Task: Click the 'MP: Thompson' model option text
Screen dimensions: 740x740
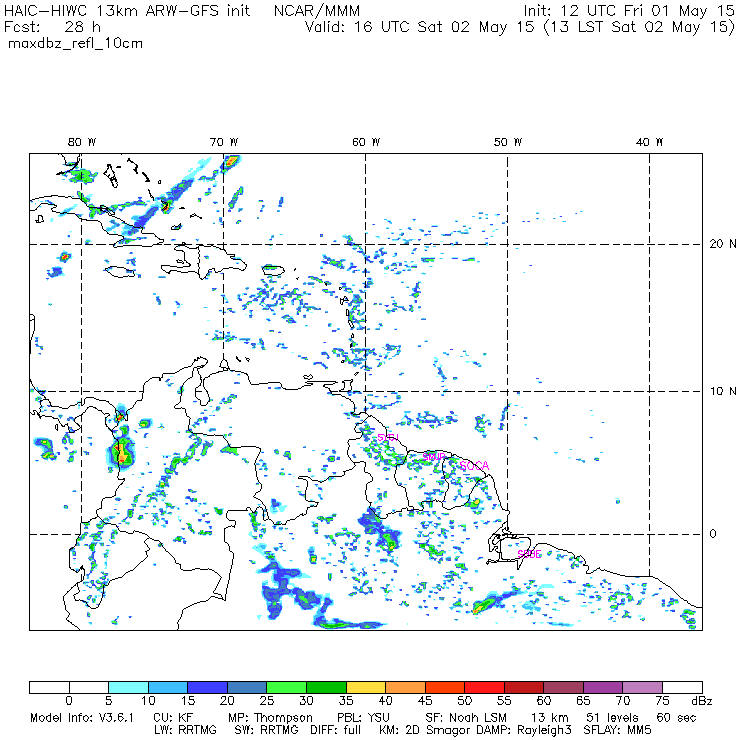Action: (x=270, y=718)
